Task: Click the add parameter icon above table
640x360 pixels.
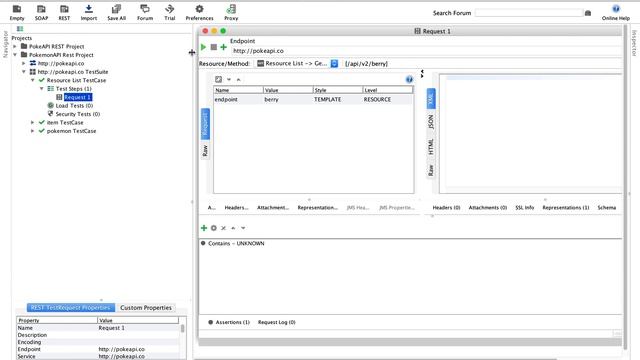Action: (x=218, y=80)
